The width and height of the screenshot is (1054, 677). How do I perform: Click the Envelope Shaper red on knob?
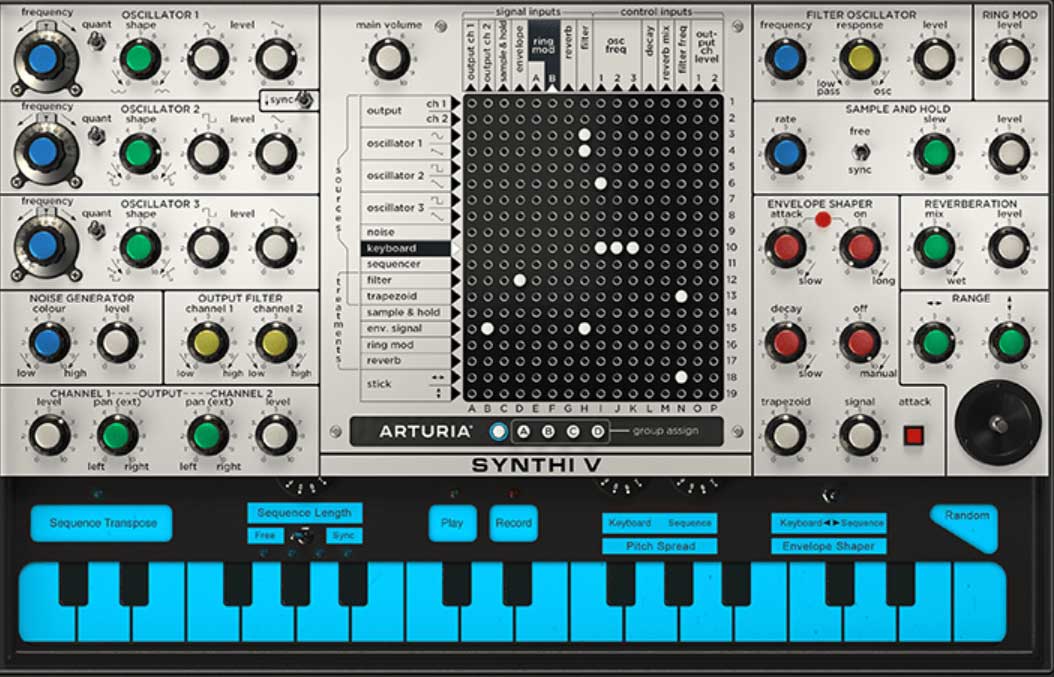(x=860, y=247)
